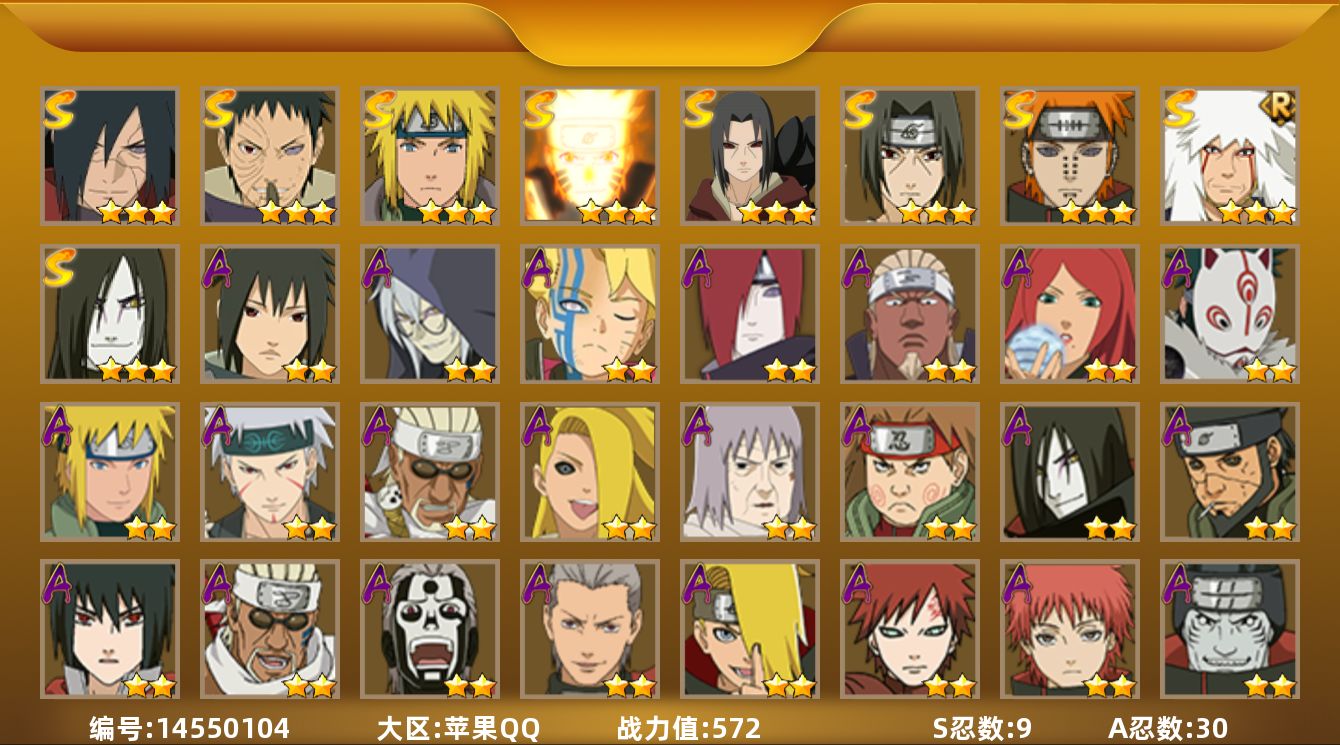Open the white-haired S ninja with R badge
The height and width of the screenshot is (745, 1340).
(x=1229, y=155)
